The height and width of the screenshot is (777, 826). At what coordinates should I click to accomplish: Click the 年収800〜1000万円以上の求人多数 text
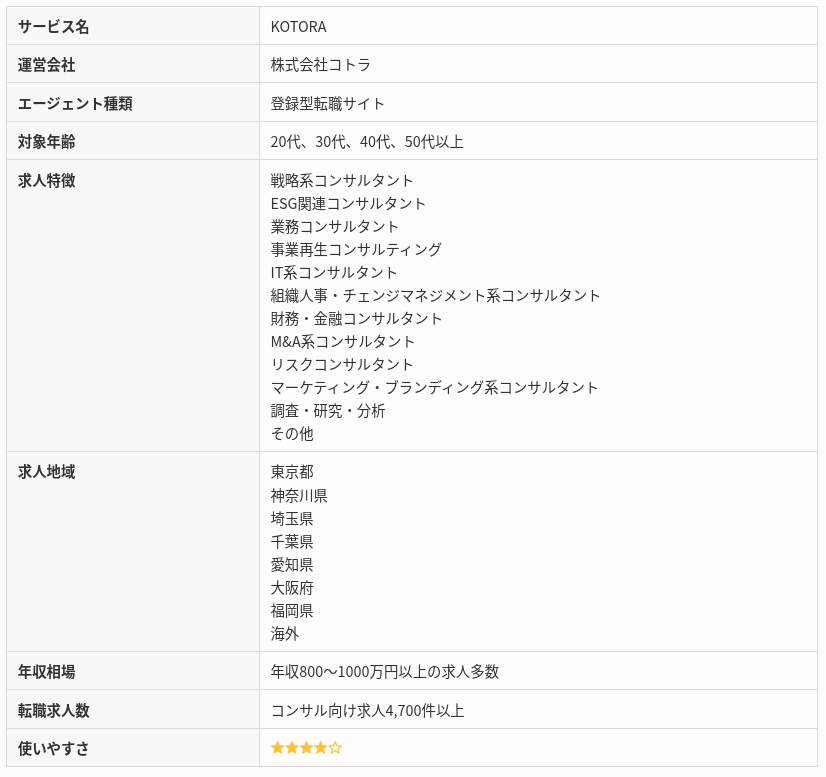click(384, 672)
